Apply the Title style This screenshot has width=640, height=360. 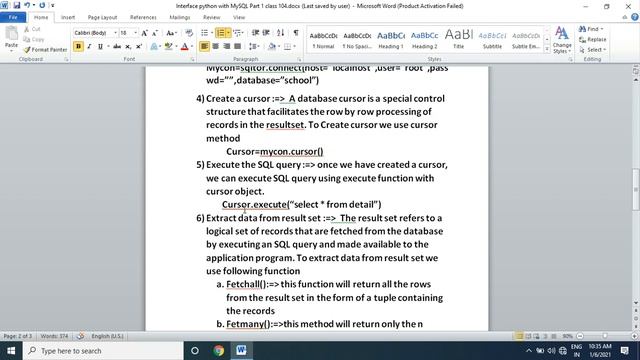tap(458, 40)
